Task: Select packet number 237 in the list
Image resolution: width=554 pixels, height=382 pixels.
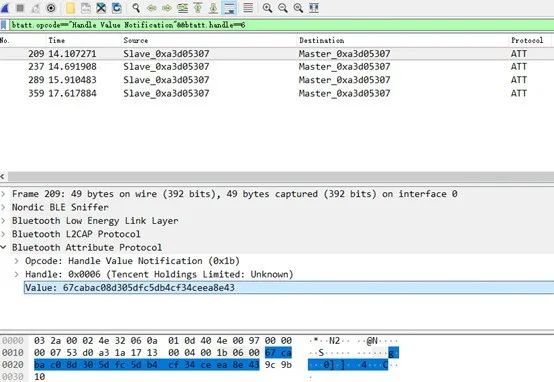Action: [277, 66]
